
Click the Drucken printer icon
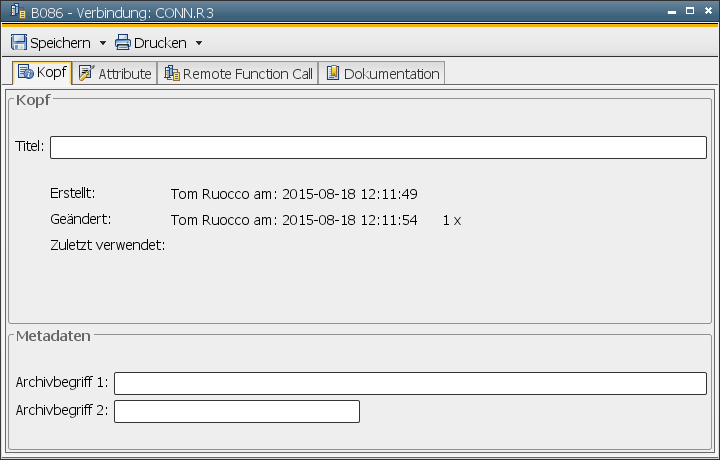[x=123, y=42]
